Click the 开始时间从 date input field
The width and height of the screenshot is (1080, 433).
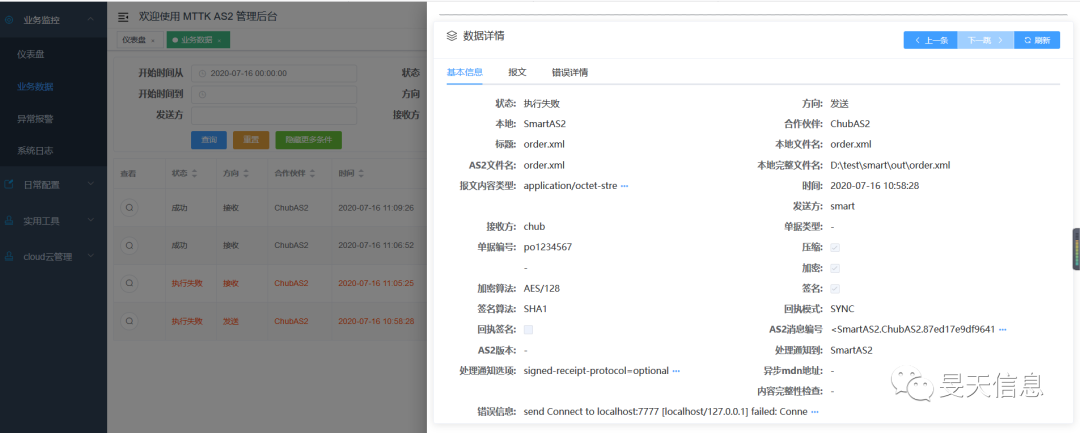[274, 73]
